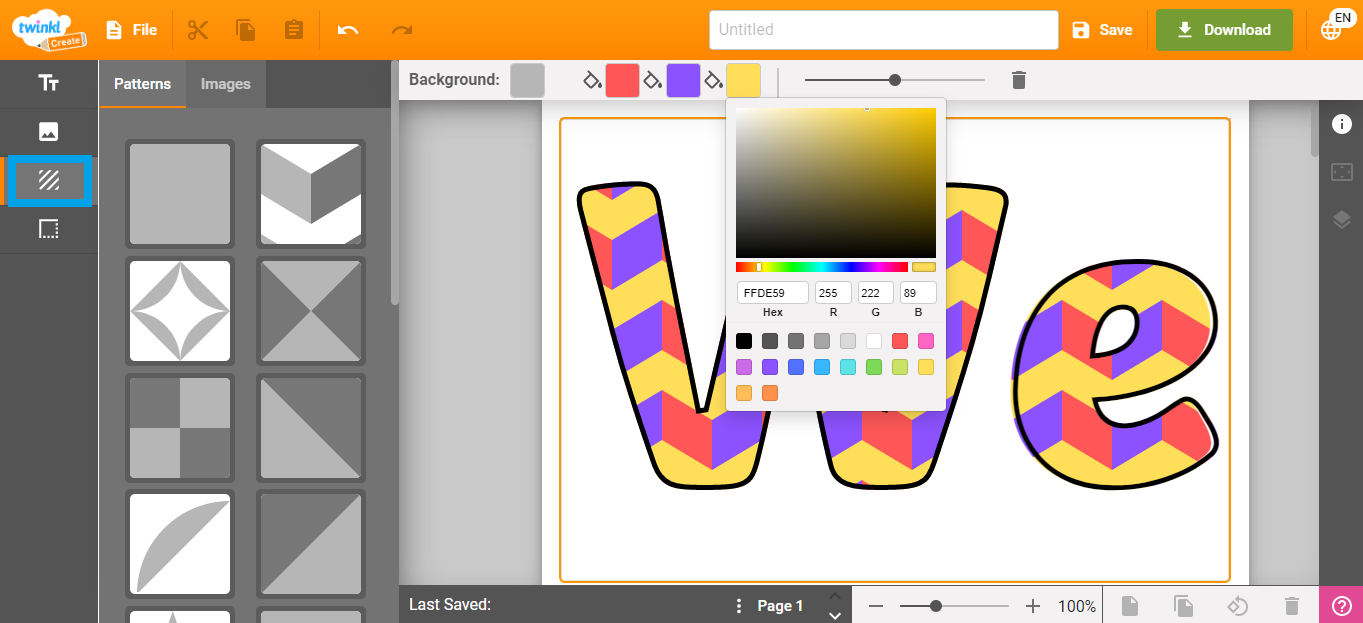Click the green Download button
Viewport: 1363px width, 623px height.
tap(1224, 30)
